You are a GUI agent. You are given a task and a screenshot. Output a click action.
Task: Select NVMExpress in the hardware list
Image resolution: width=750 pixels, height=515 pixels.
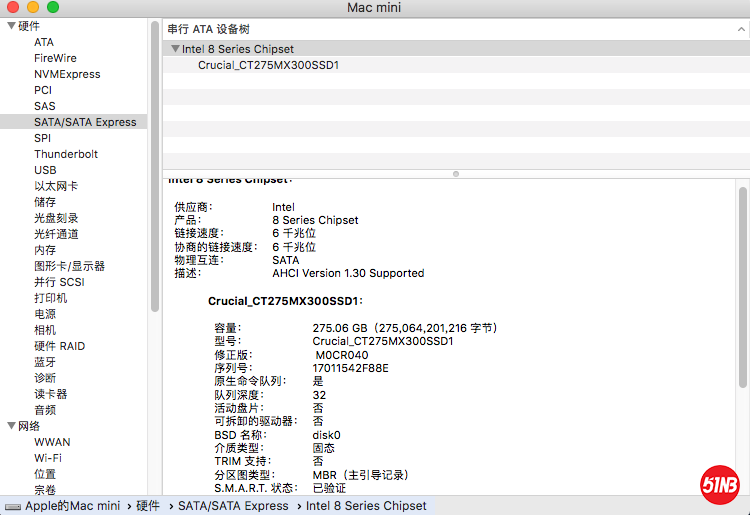pyautogui.click(x=67, y=74)
